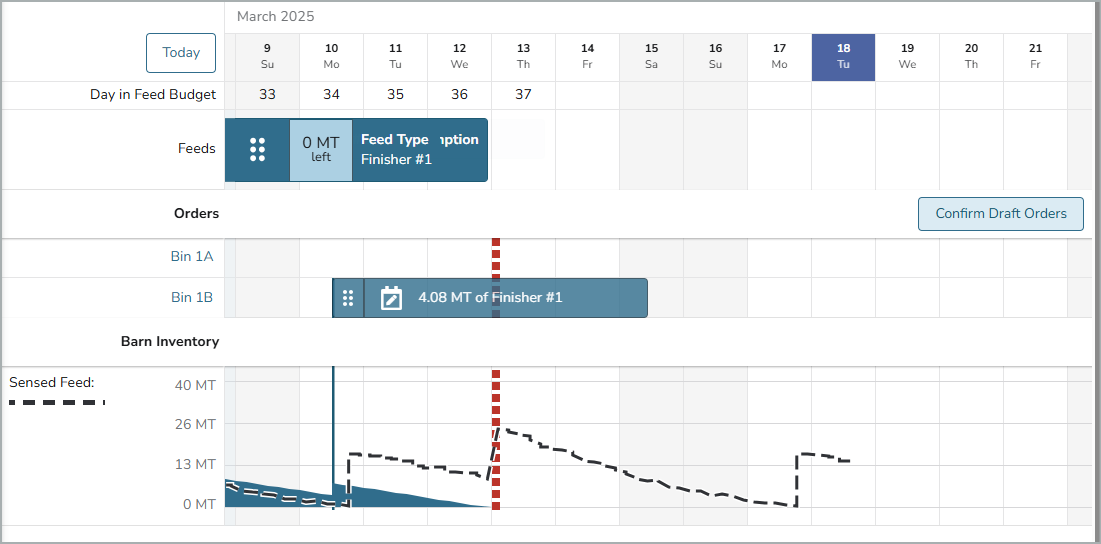This screenshot has height=544, width=1101.
Task: Open the Bin 1A link
Action: click(191, 257)
